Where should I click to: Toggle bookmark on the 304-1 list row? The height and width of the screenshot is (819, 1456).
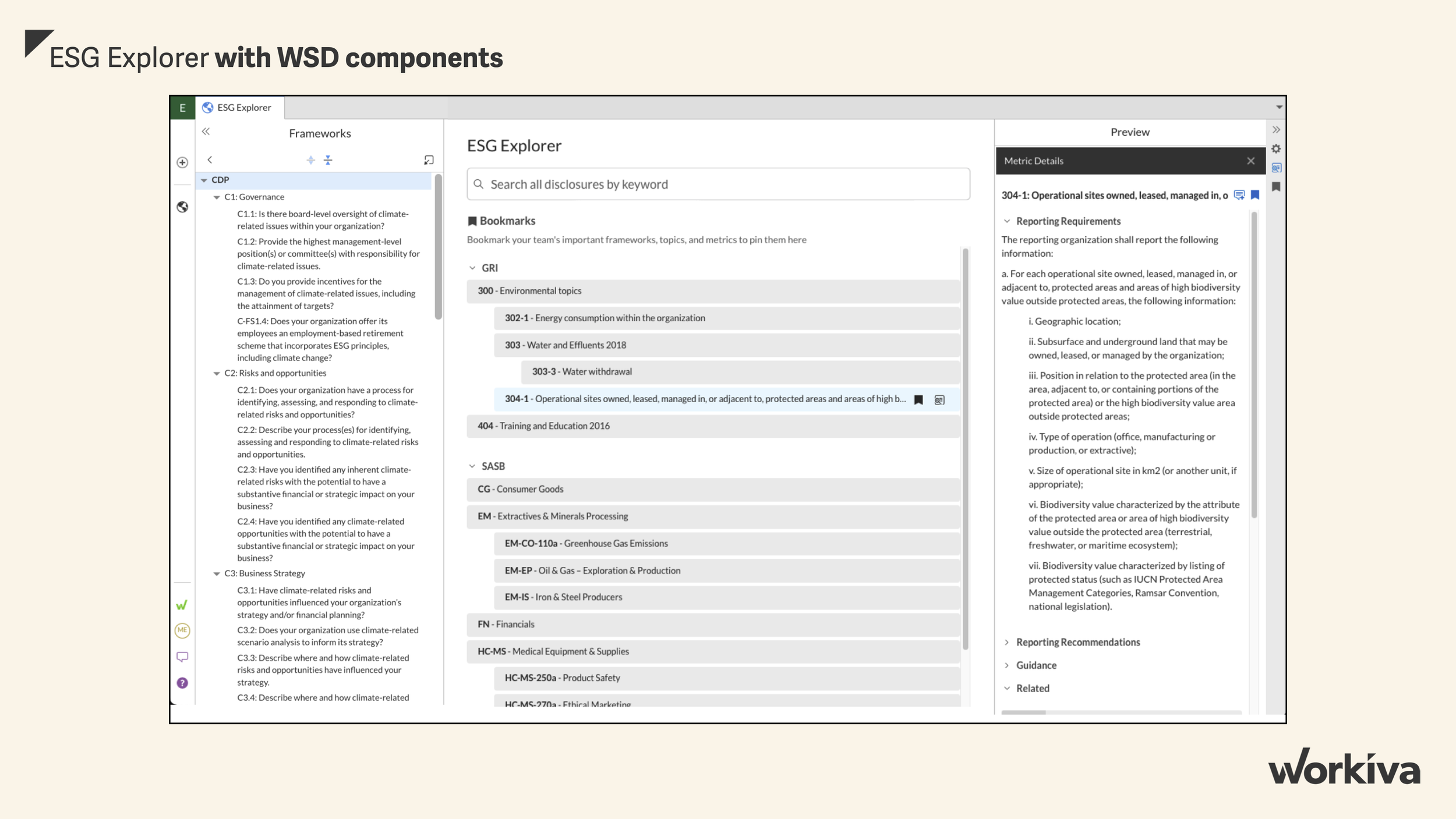pos(918,400)
